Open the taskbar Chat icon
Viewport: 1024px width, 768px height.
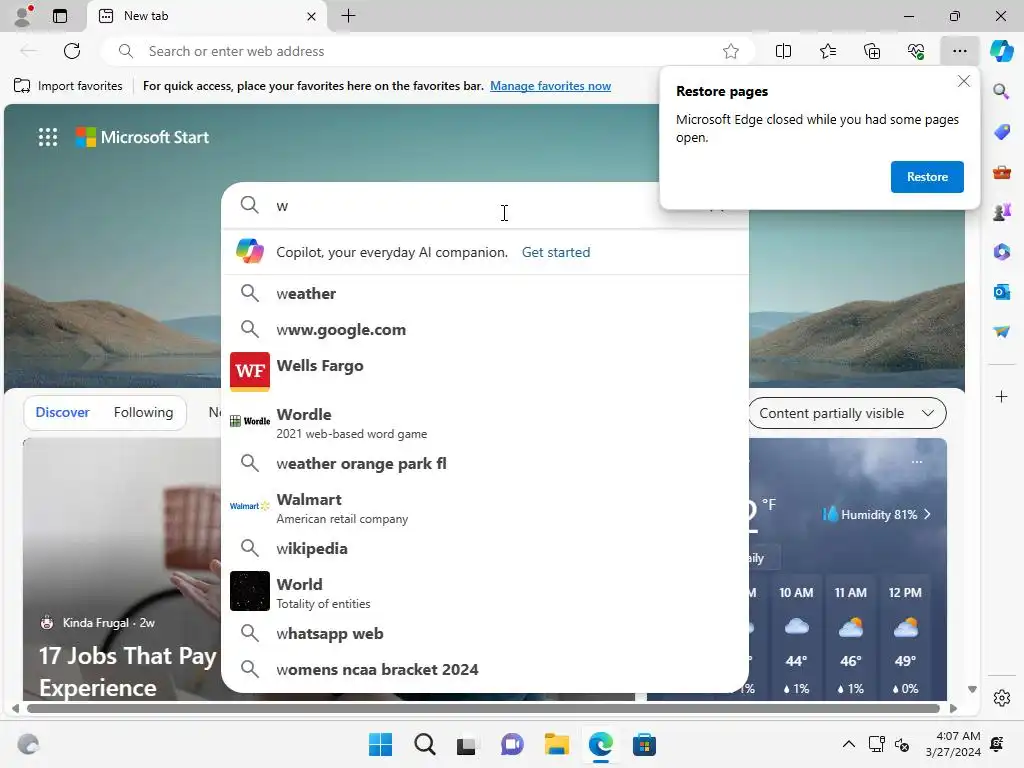(512, 744)
